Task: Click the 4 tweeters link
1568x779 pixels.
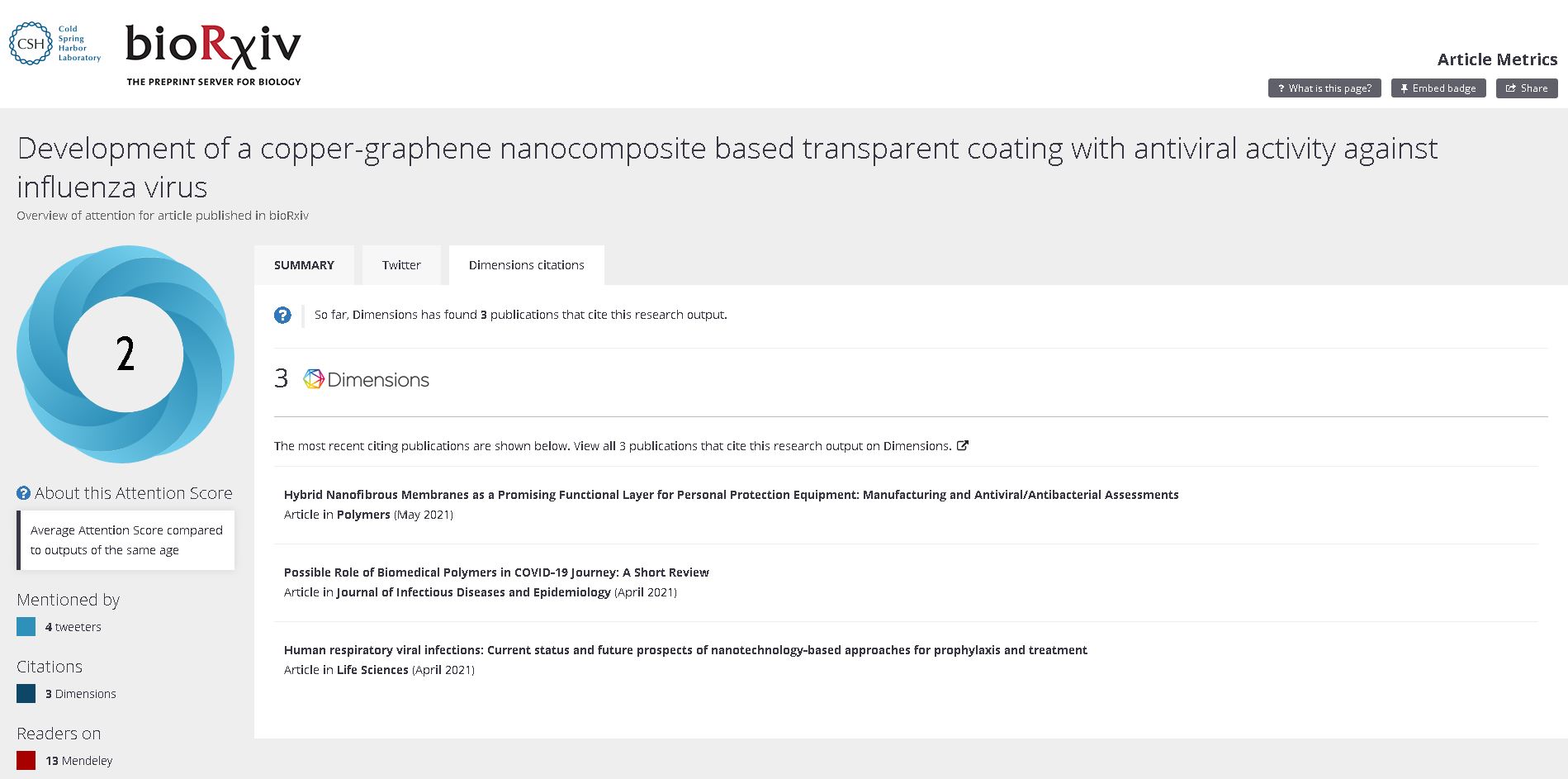Action: coord(73,627)
